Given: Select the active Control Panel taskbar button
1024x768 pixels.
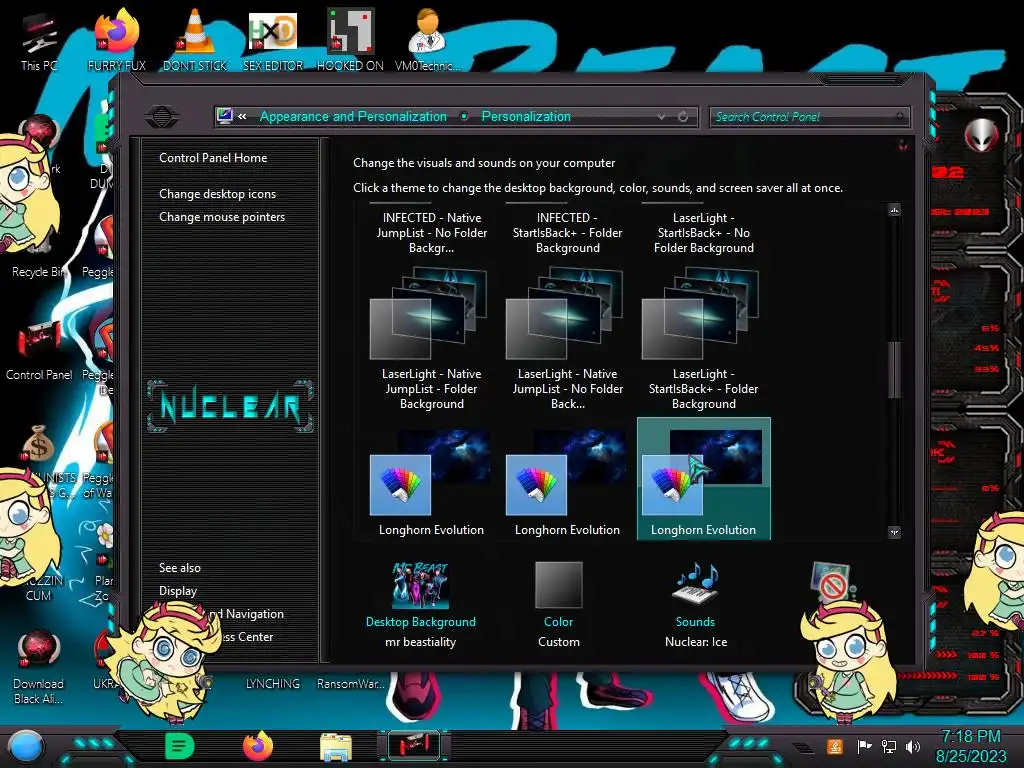Looking at the screenshot, I should tap(414, 746).
